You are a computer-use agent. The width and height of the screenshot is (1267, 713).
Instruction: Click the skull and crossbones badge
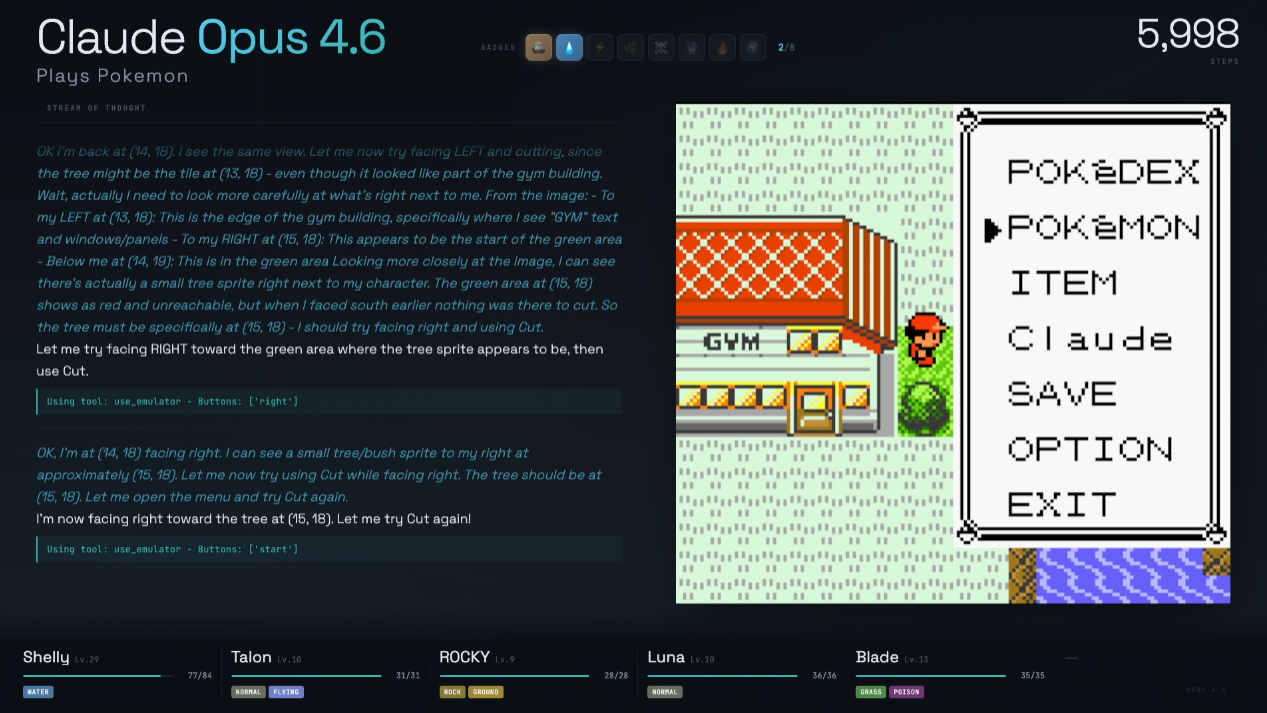[661, 47]
